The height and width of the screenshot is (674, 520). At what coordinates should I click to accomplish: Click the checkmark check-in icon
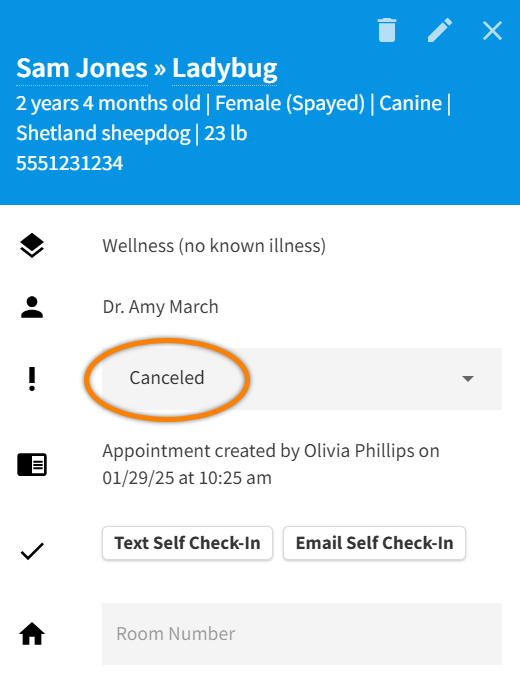pos(32,551)
